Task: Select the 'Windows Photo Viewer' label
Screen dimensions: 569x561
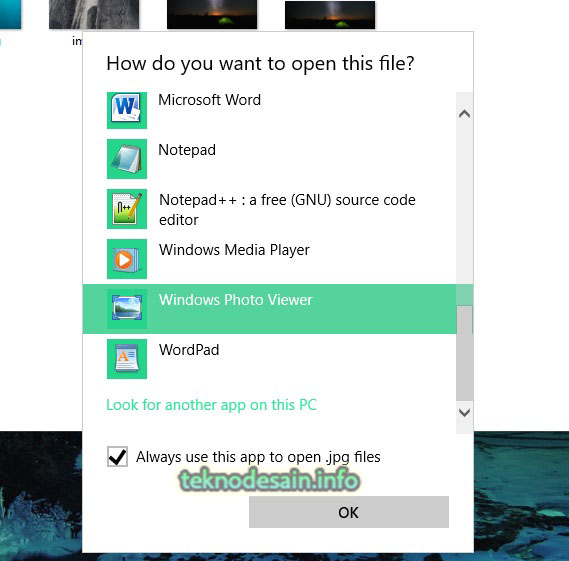Action: [x=236, y=300]
